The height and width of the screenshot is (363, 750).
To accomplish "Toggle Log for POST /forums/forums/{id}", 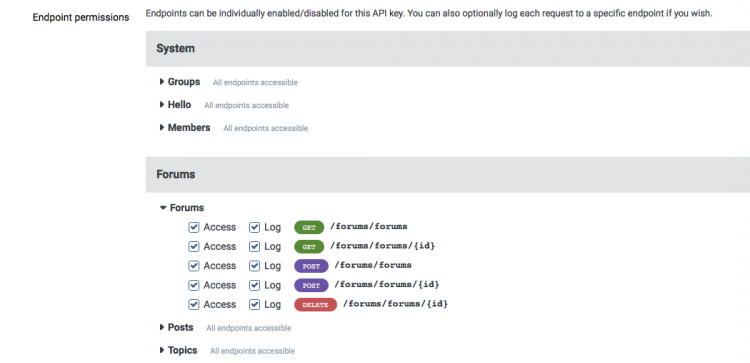I will [x=254, y=285].
